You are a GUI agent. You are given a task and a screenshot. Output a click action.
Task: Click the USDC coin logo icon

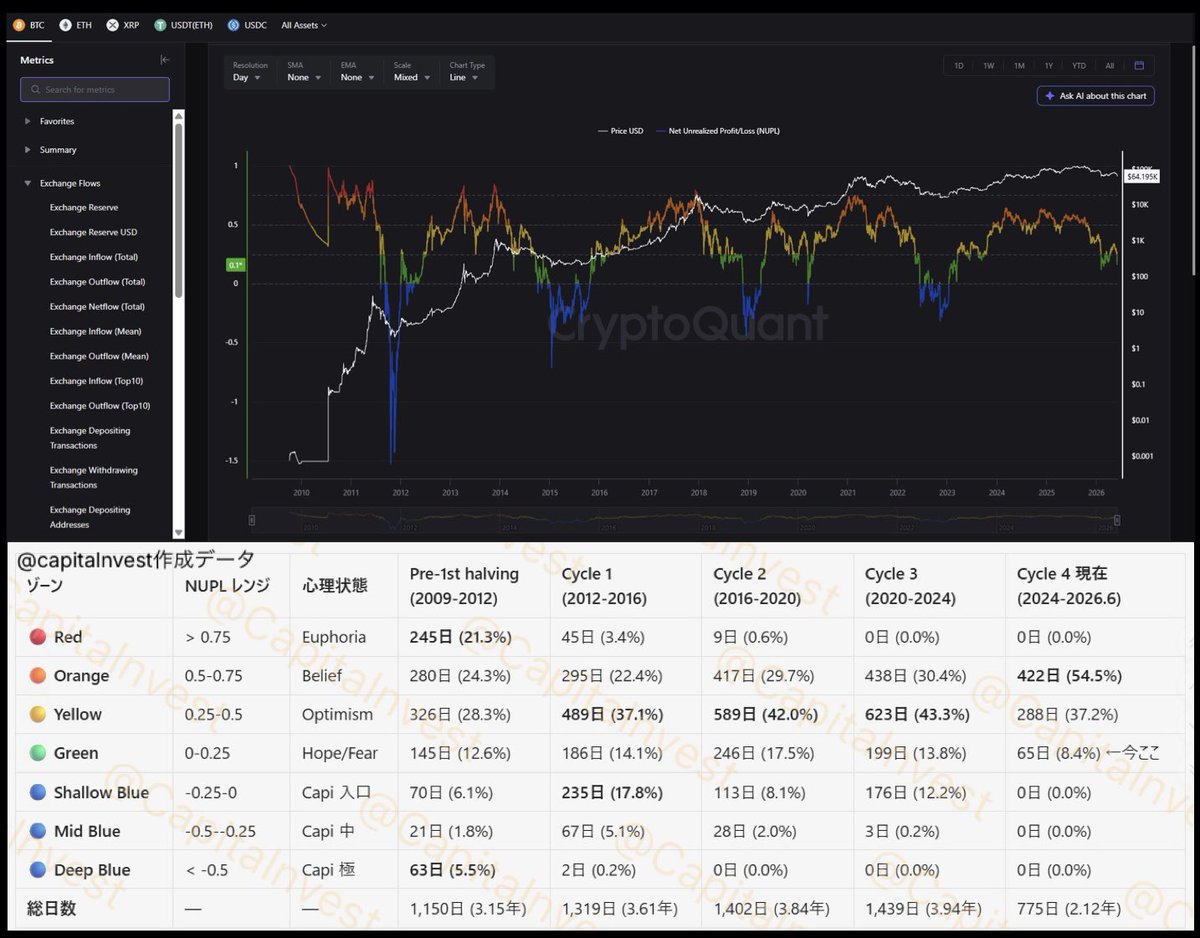coord(234,25)
